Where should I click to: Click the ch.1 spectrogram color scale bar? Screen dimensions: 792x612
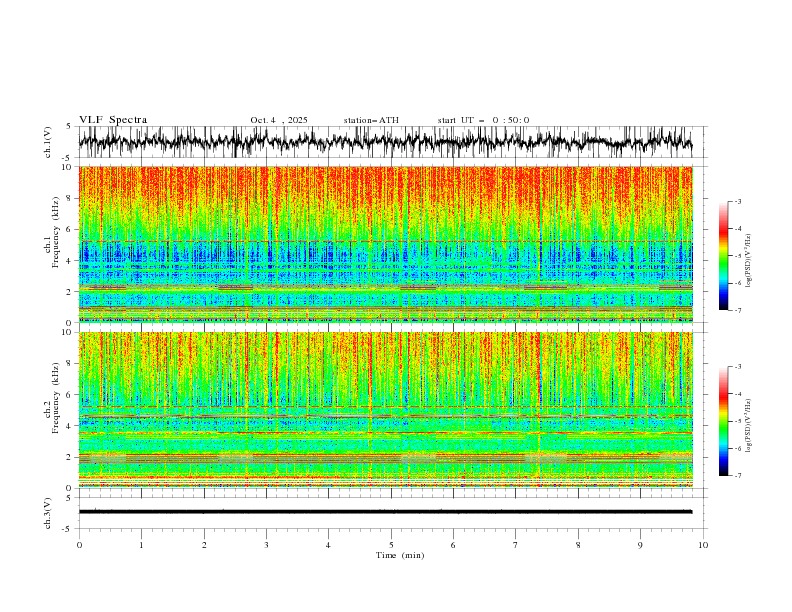(x=723, y=256)
